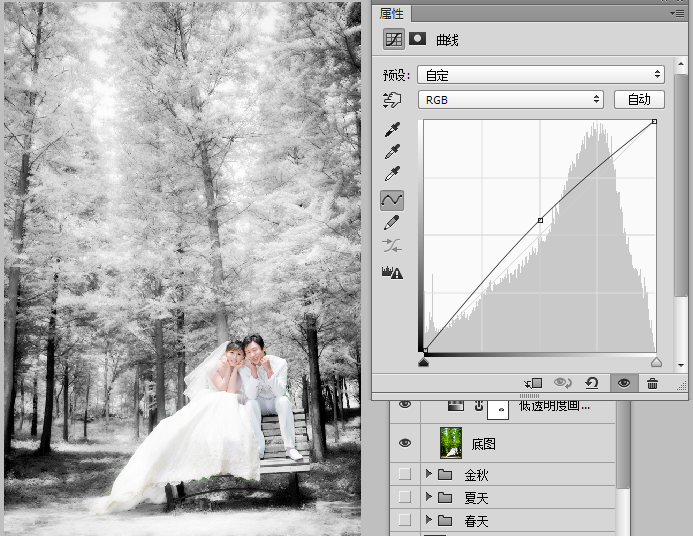Switch to the 属性 tab

coord(392,14)
